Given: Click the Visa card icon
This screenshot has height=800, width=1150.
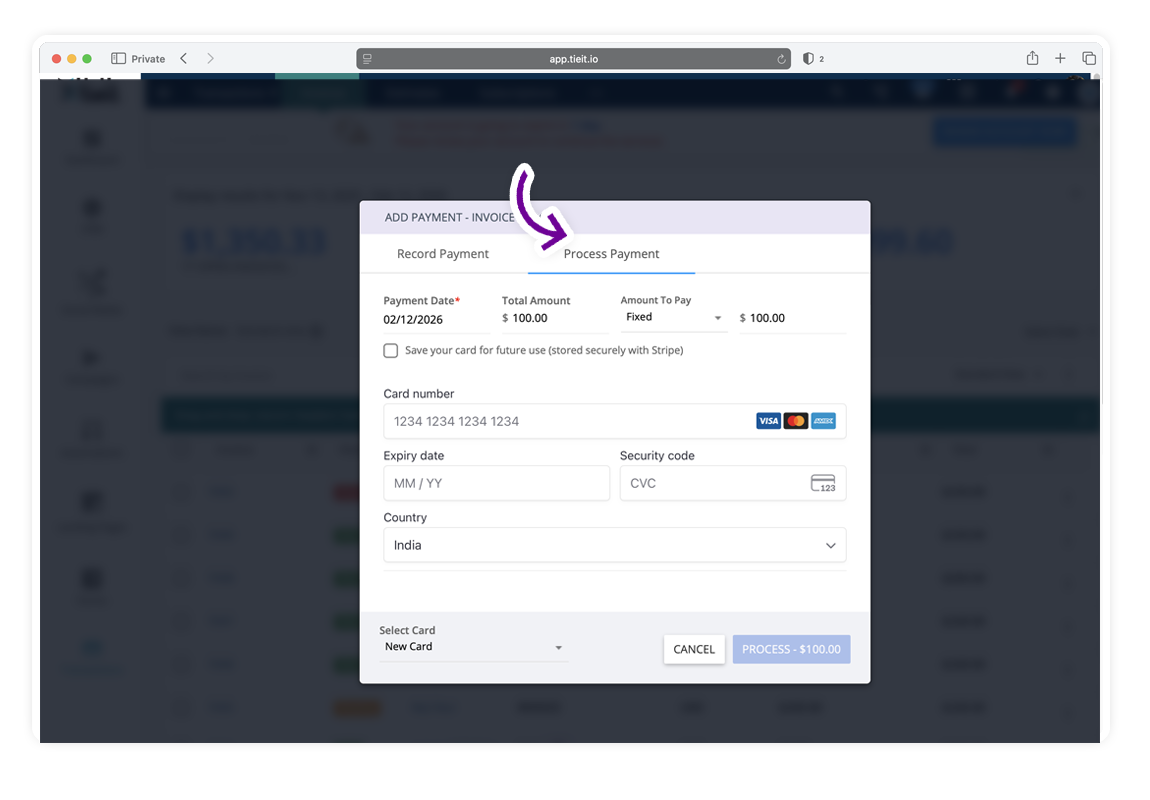Looking at the screenshot, I should pos(768,421).
